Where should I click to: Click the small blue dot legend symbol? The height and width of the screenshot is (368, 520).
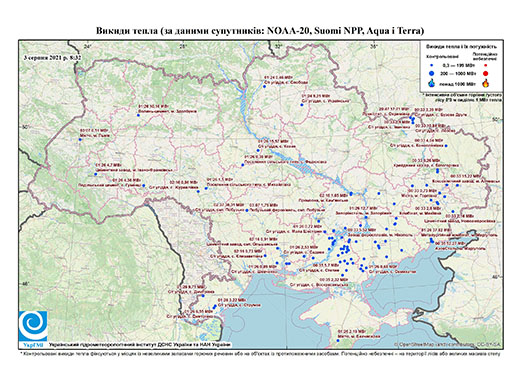(432, 65)
